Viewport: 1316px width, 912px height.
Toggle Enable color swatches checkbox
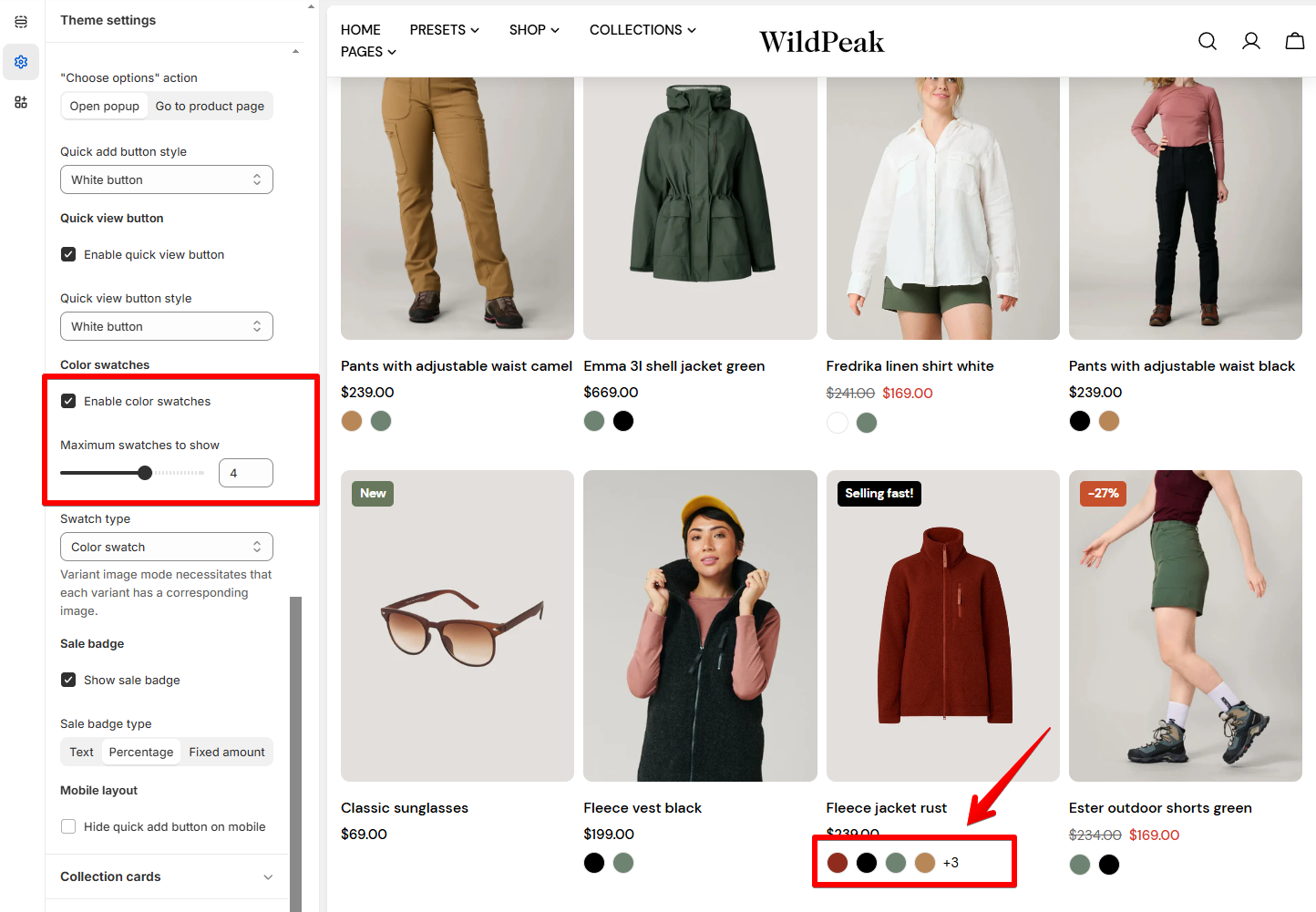click(x=68, y=401)
